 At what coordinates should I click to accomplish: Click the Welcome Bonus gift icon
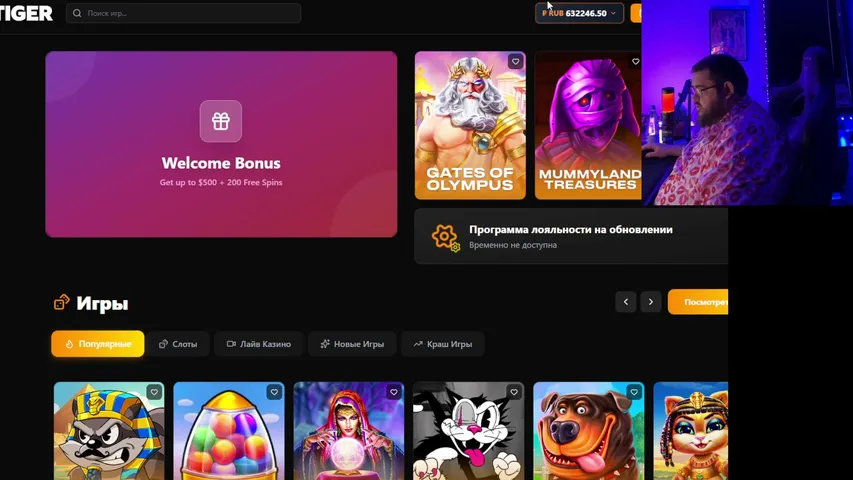[221, 121]
